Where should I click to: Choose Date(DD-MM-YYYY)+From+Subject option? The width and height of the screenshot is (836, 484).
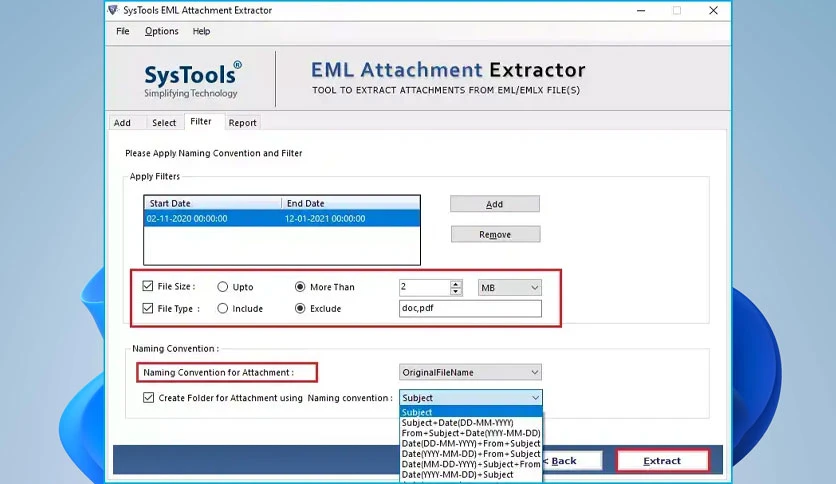(x=471, y=443)
